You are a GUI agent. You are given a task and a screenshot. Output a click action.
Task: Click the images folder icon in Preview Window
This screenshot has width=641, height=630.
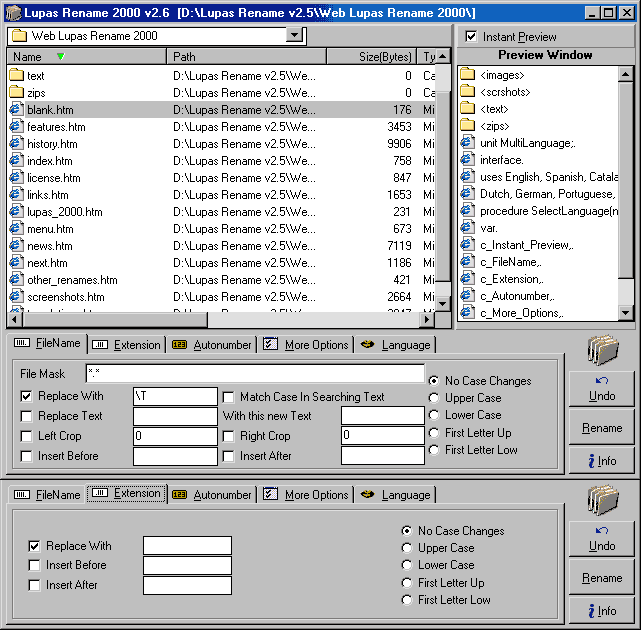click(x=467, y=75)
